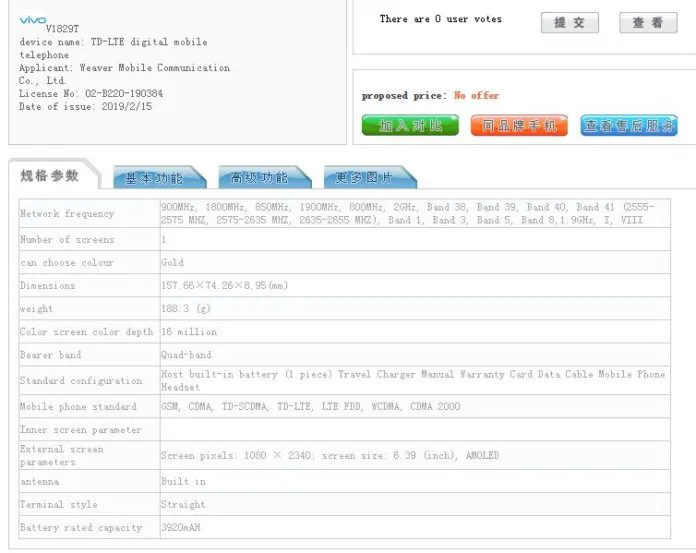Click the '16 million' color depth value
The width and height of the screenshot is (696, 553).
tap(189, 332)
